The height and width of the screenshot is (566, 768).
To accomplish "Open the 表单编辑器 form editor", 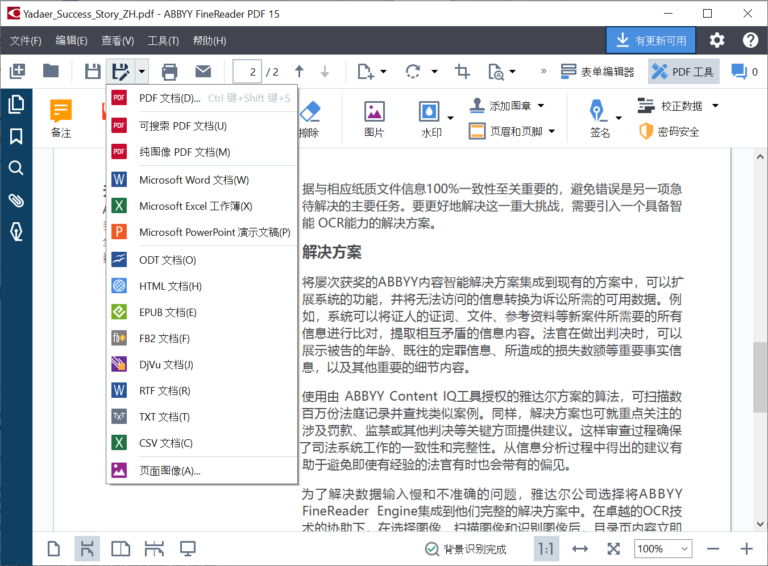I will tap(597, 72).
